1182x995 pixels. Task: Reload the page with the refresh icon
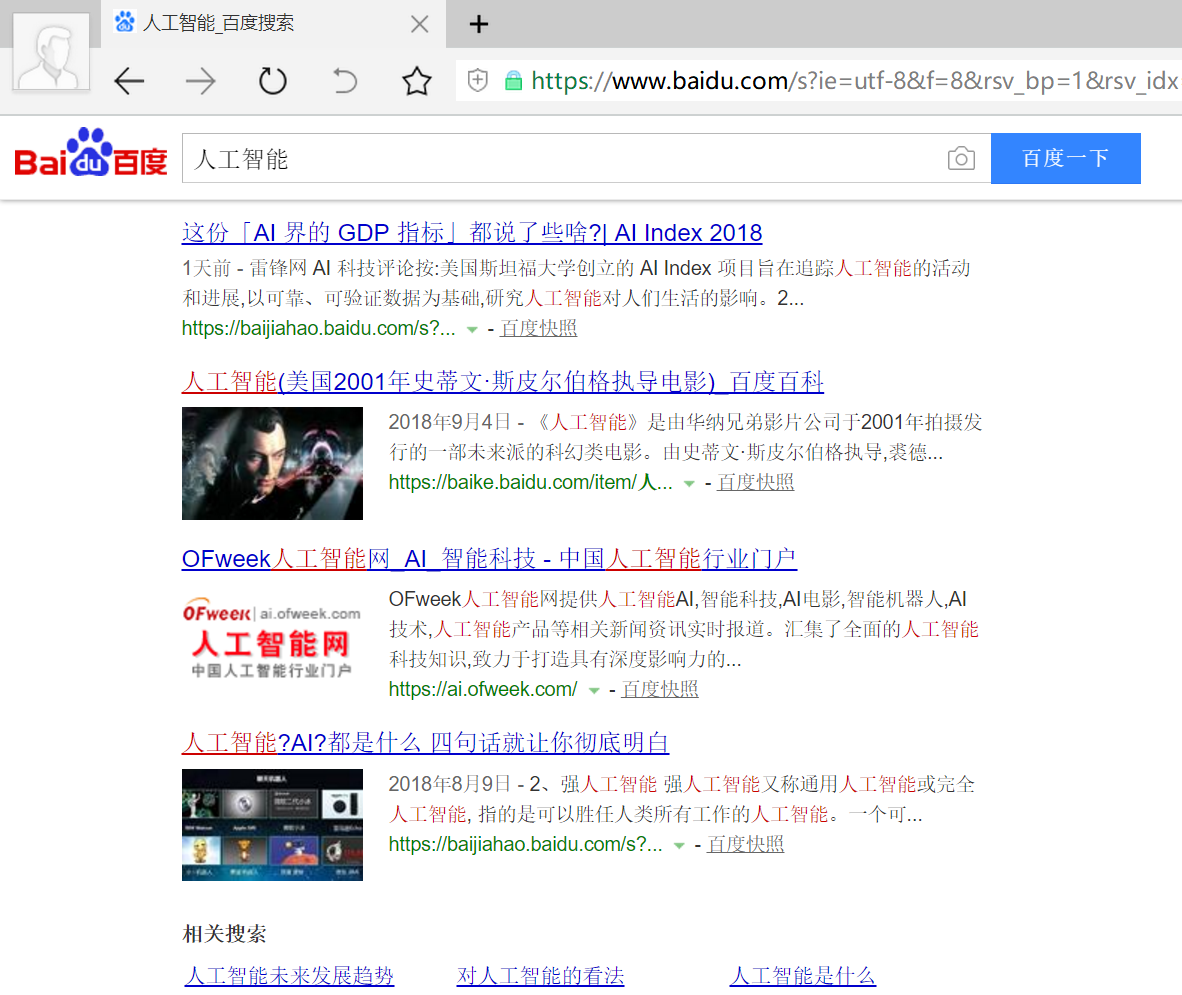point(272,81)
